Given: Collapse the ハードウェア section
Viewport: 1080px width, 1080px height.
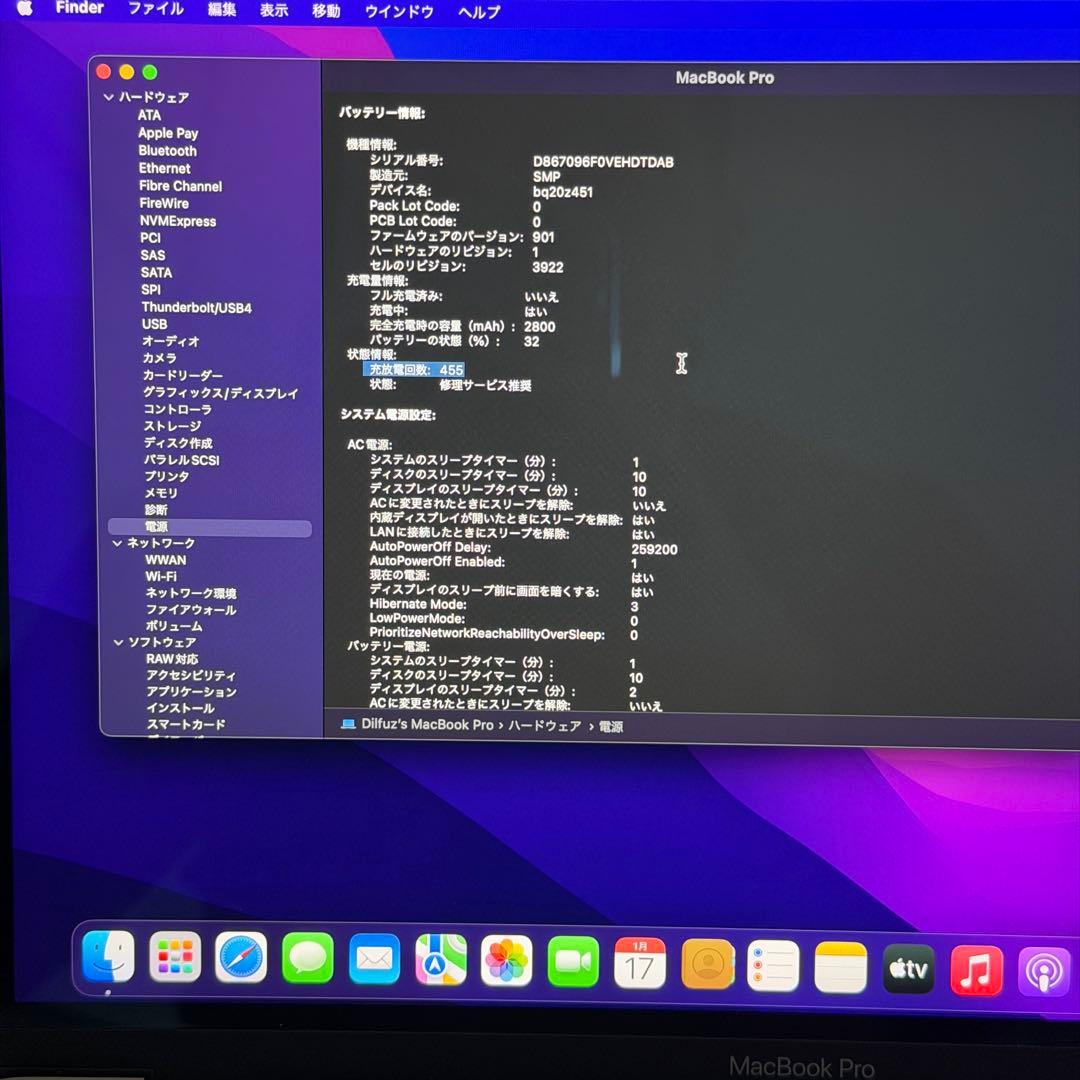Looking at the screenshot, I should pyautogui.click(x=108, y=97).
